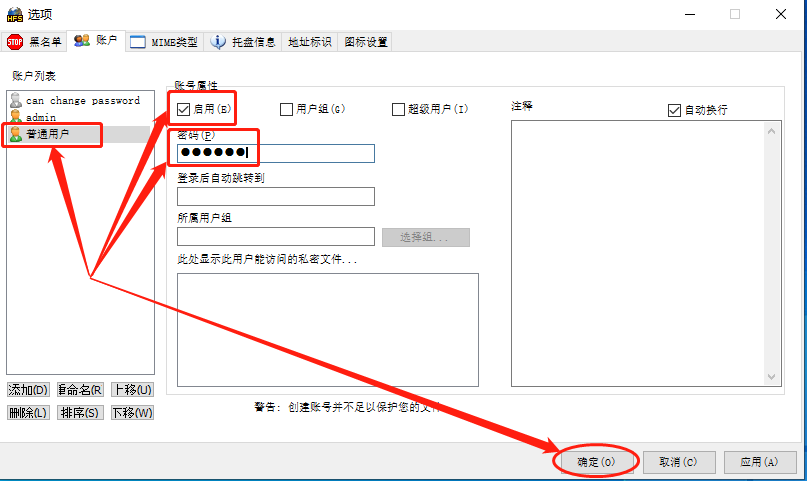Click the 登录后自动跳转到 input field
This screenshot has width=807, height=481.
click(x=276, y=197)
